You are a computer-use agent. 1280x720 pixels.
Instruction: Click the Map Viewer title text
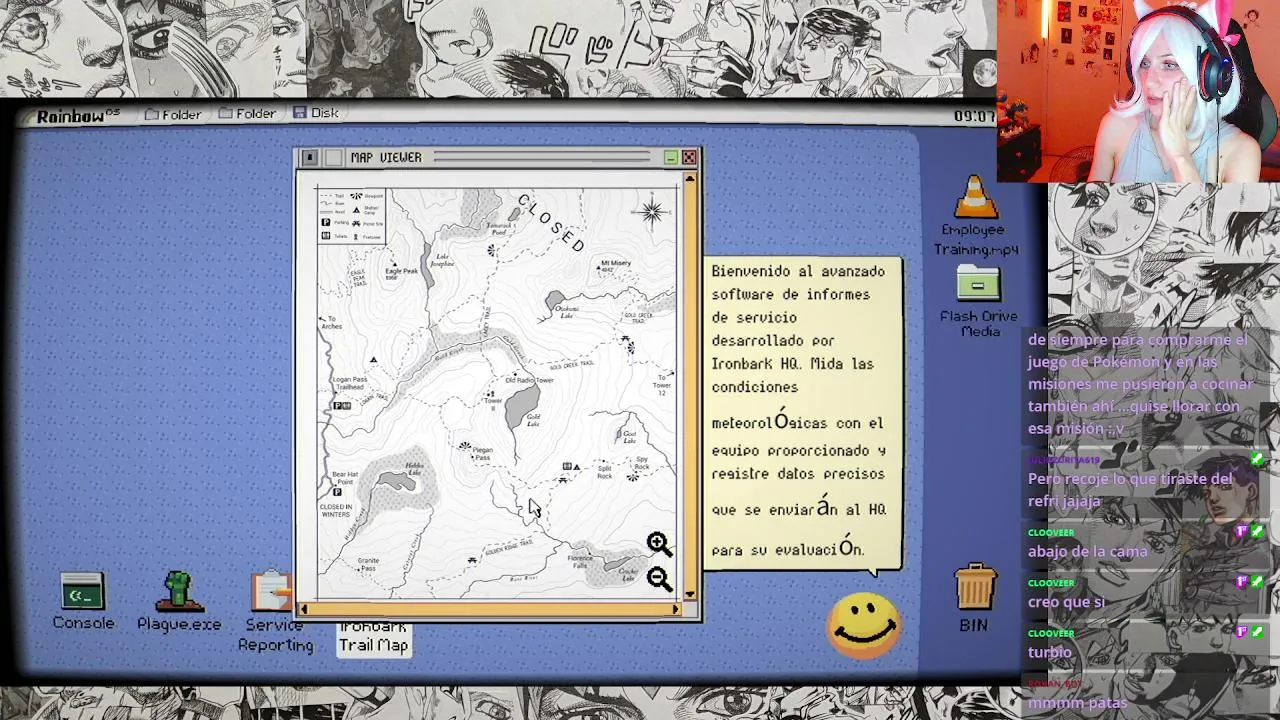(x=386, y=158)
